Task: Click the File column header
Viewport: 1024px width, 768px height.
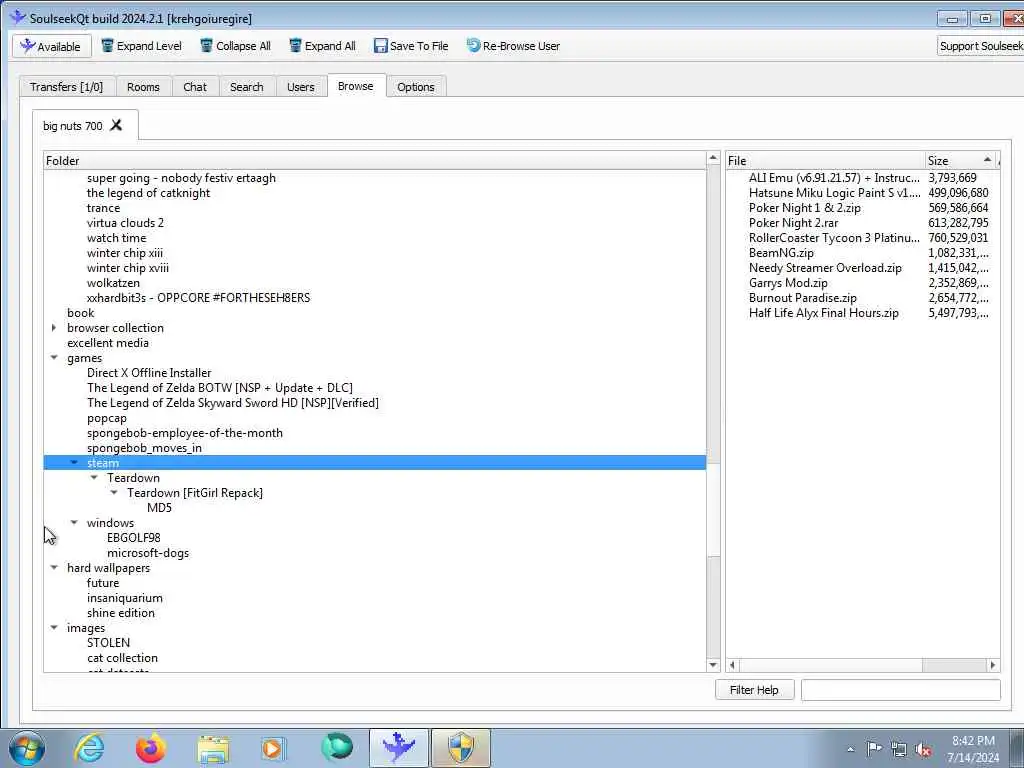Action: 825,161
